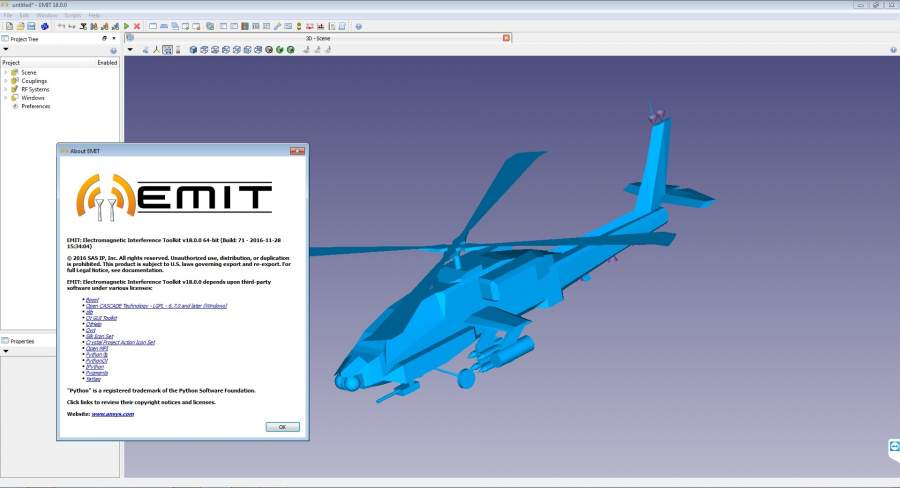Click the second green rotate sphere icon
This screenshot has width=900, height=488.
[290, 50]
